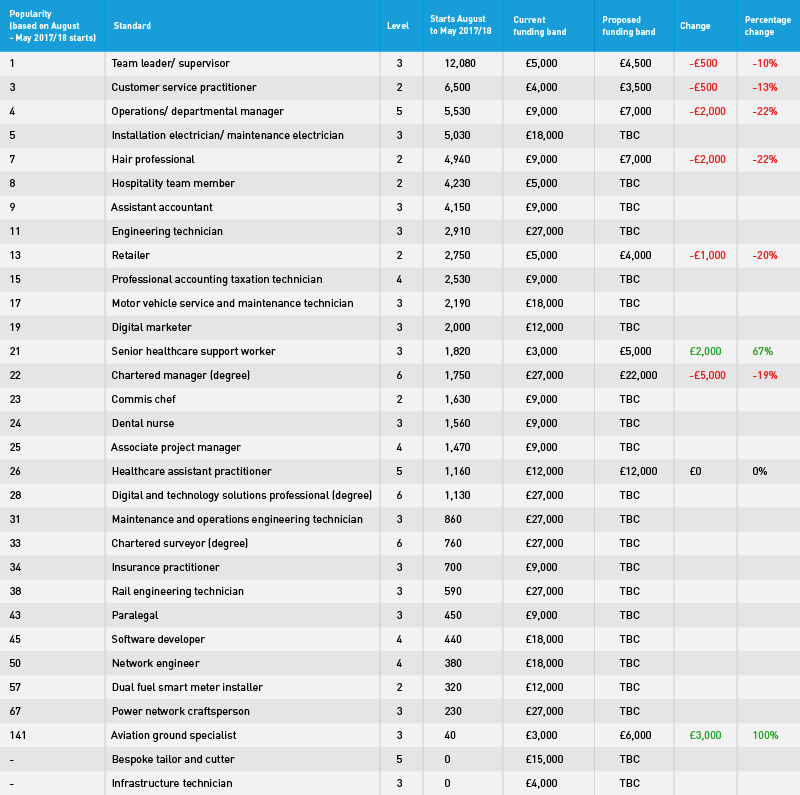800x795 pixels.
Task: Click the Level column header
Action: (397, 26)
